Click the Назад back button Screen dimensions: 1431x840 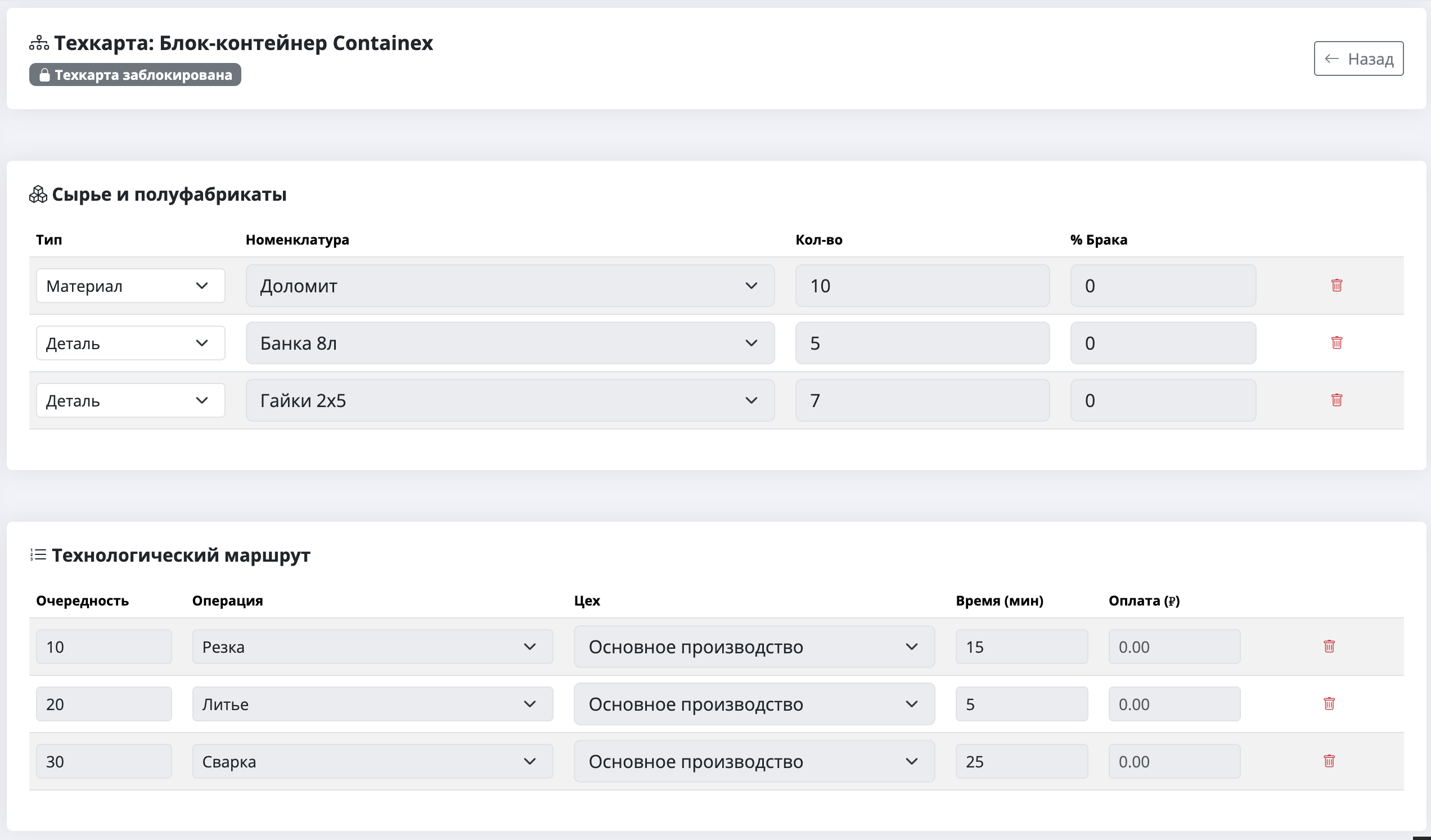pos(1358,58)
